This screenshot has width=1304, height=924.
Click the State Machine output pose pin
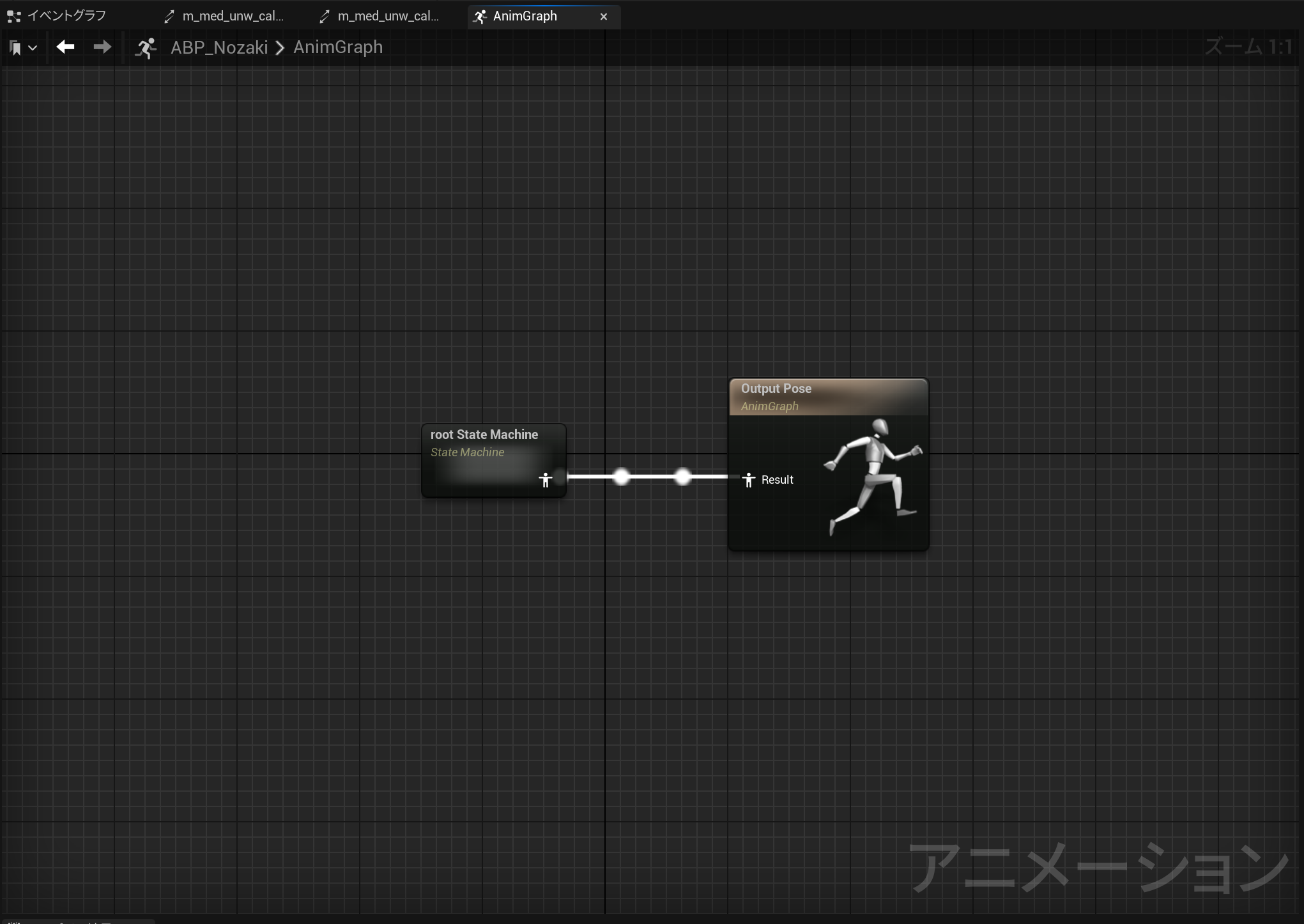click(546, 479)
